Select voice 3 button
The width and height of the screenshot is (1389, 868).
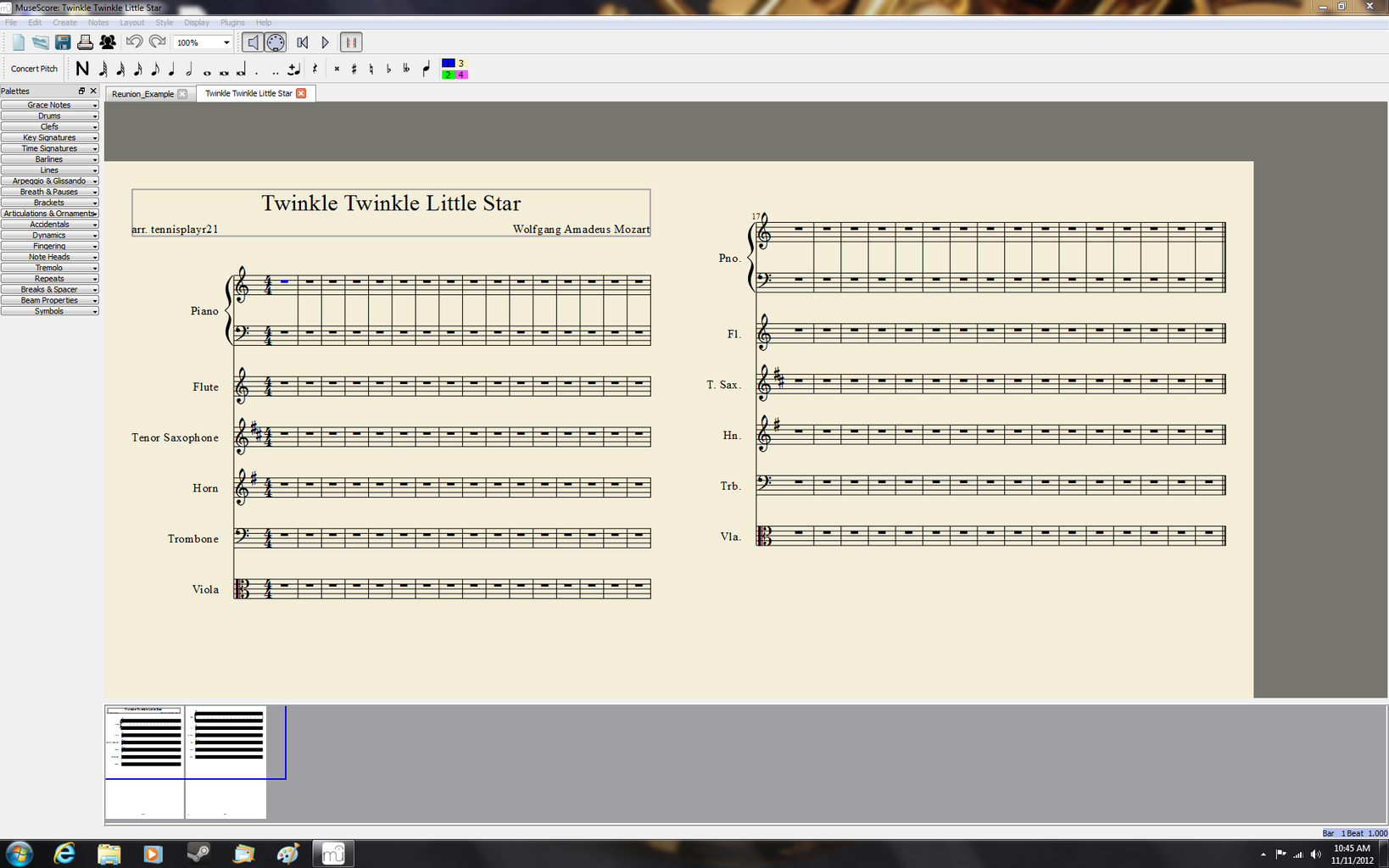pyautogui.click(x=461, y=64)
